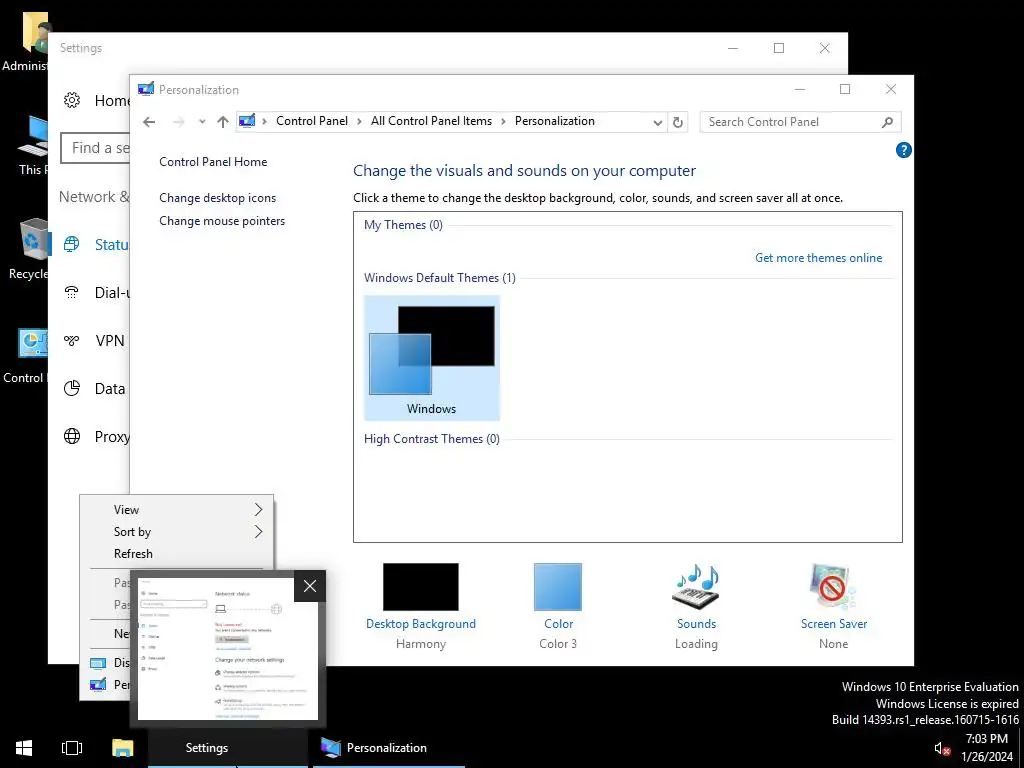Click All Control Panel Items breadcrumb
This screenshot has width=1024, height=768.
pos(431,121)
